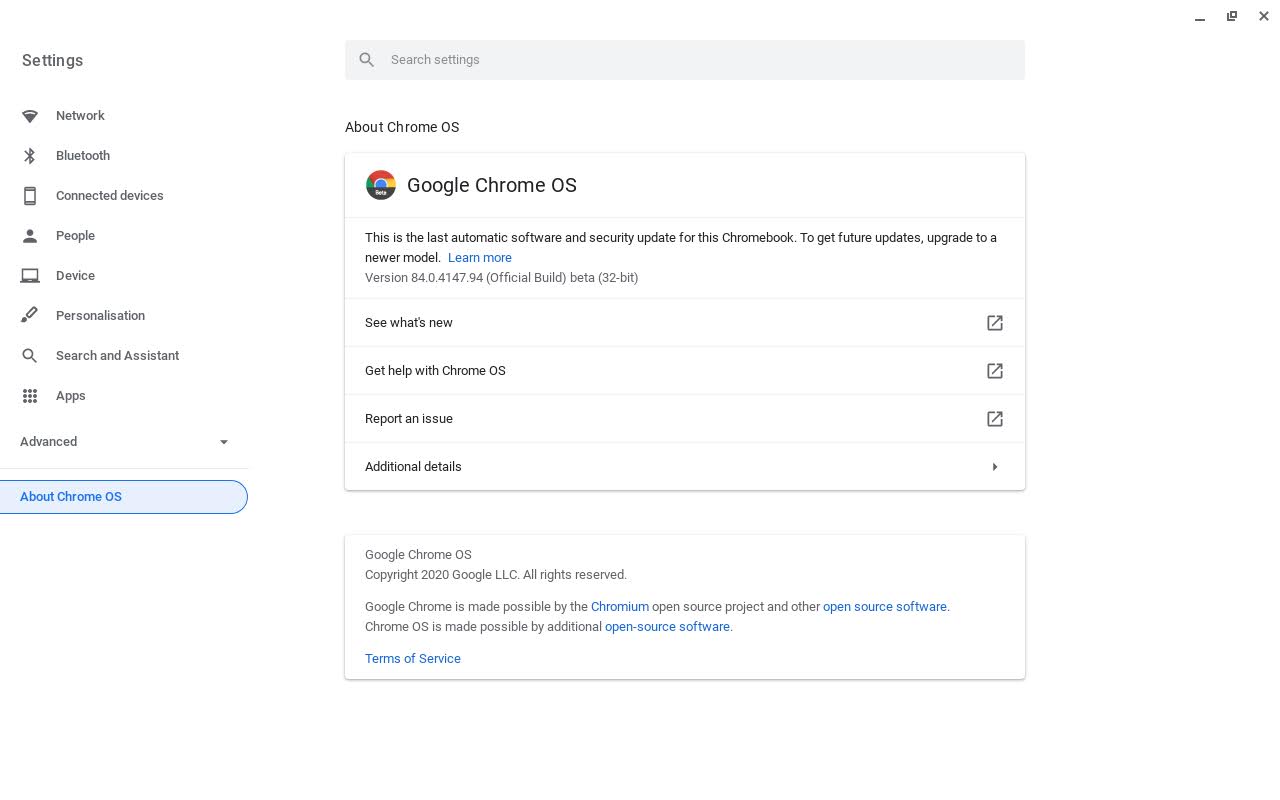Expand the Advanced label in sidebar
This screenshot has width=1280, height=800.
48,442
